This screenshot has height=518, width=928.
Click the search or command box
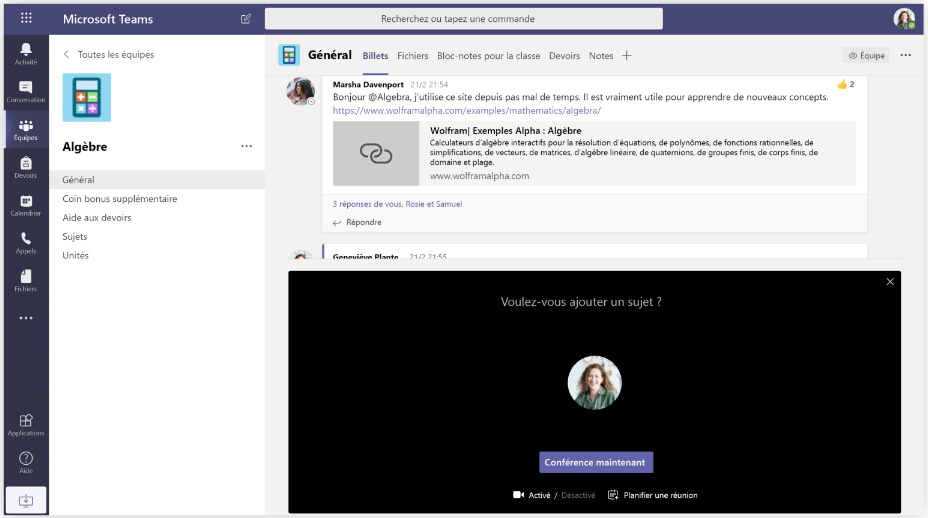click(463, 19)
